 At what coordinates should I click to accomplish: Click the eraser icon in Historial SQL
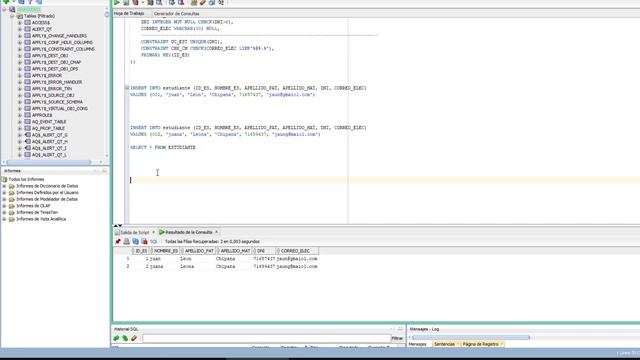pos(134,338)
